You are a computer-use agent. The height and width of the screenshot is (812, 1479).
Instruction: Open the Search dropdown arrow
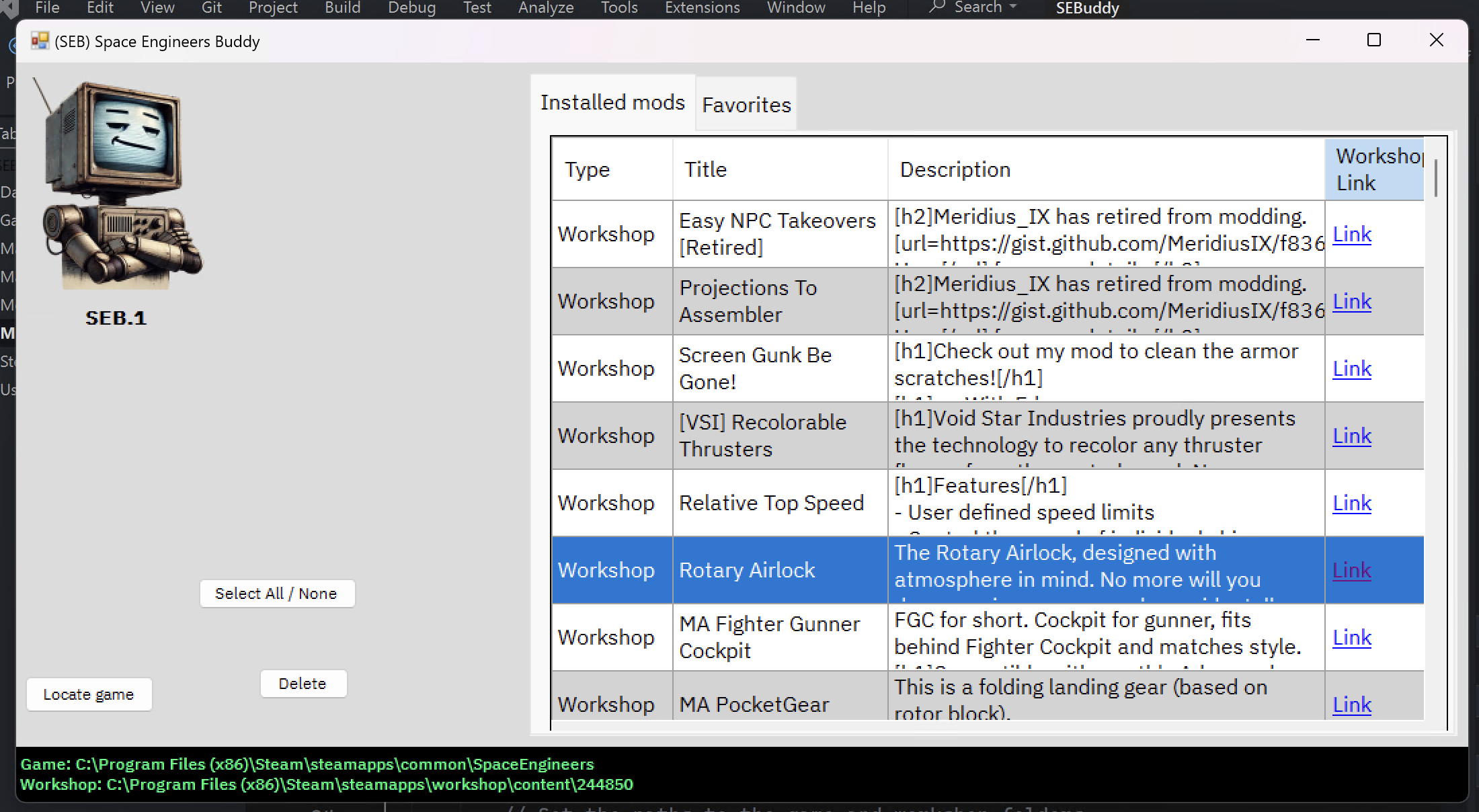pyautogui.click(x=1013, y=7)
